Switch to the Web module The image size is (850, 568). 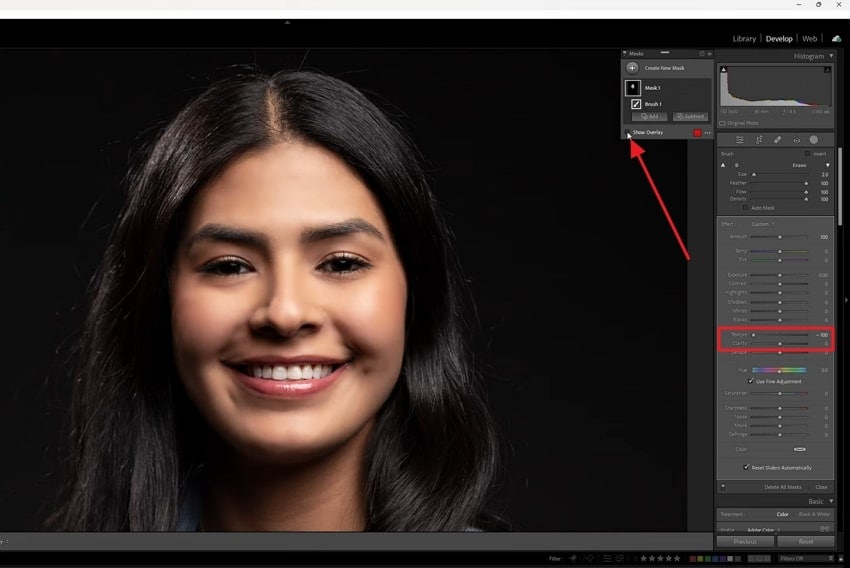pyautogui.click(x=809, y=38)
